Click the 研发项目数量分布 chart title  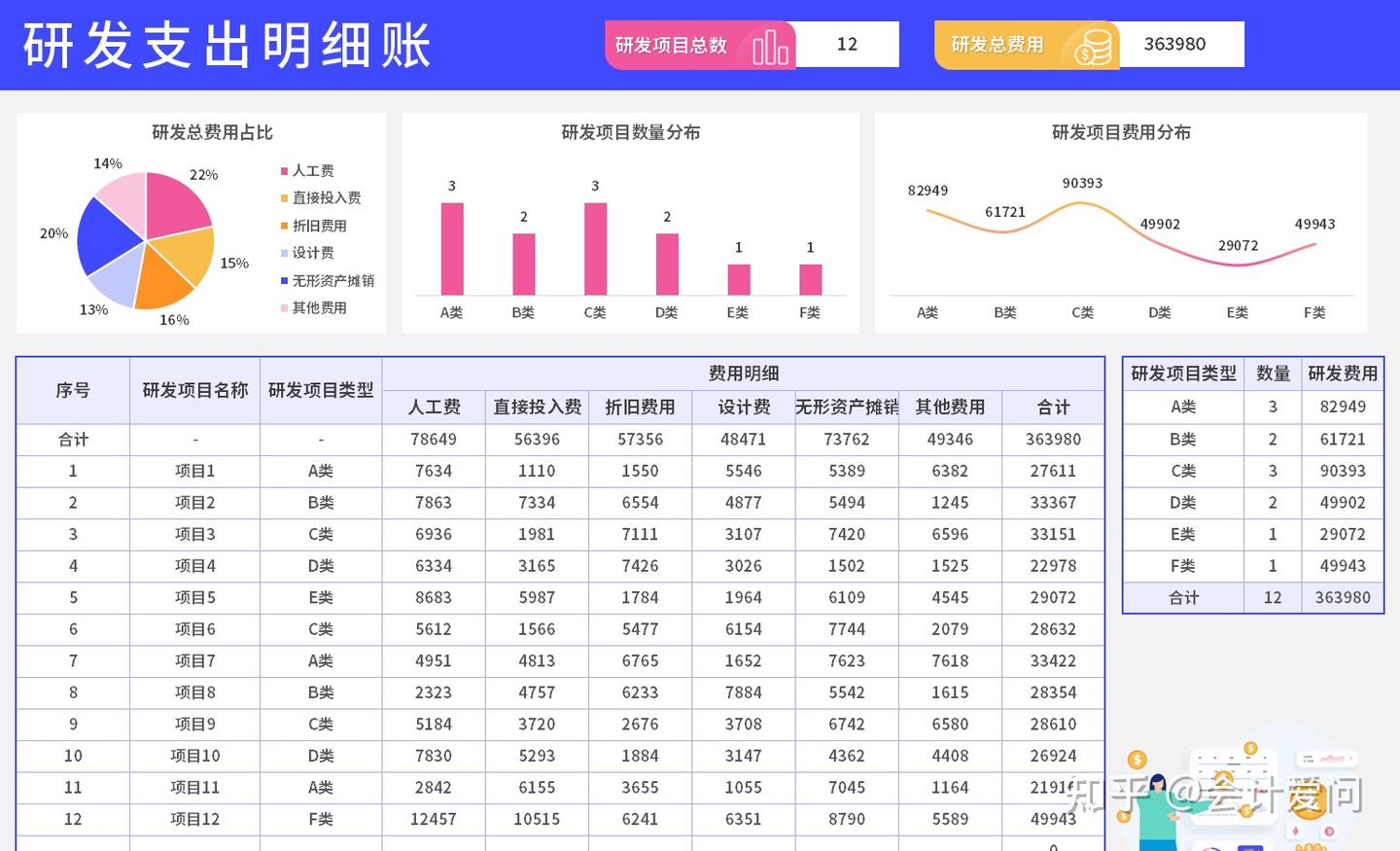(630, 132)
